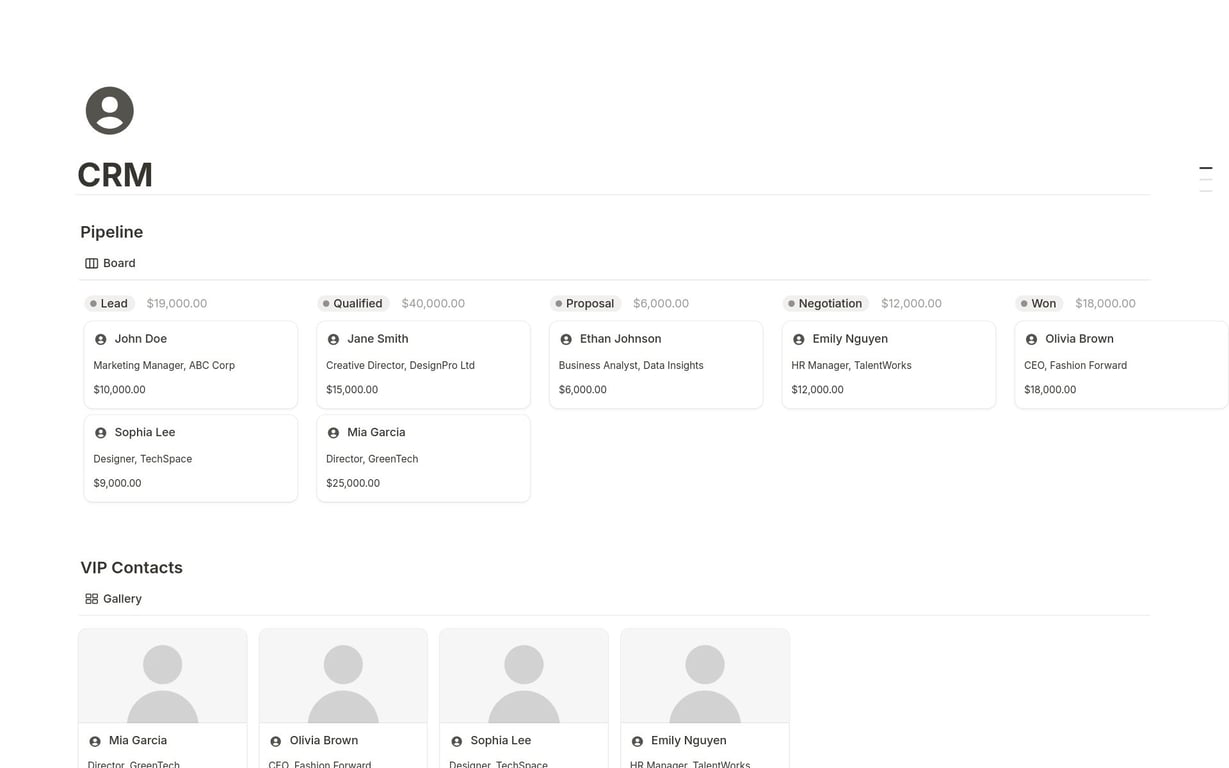Open Mia Garcia's gallery avatar thumbnail
1229x768 pixels.
[163, 676]
